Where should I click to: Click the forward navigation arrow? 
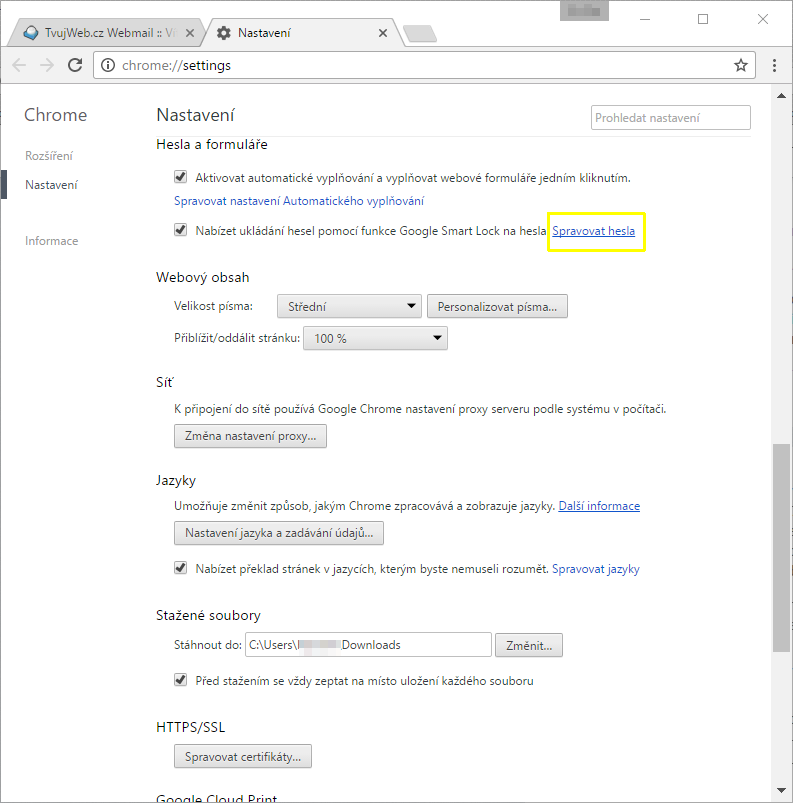point(47,65)
